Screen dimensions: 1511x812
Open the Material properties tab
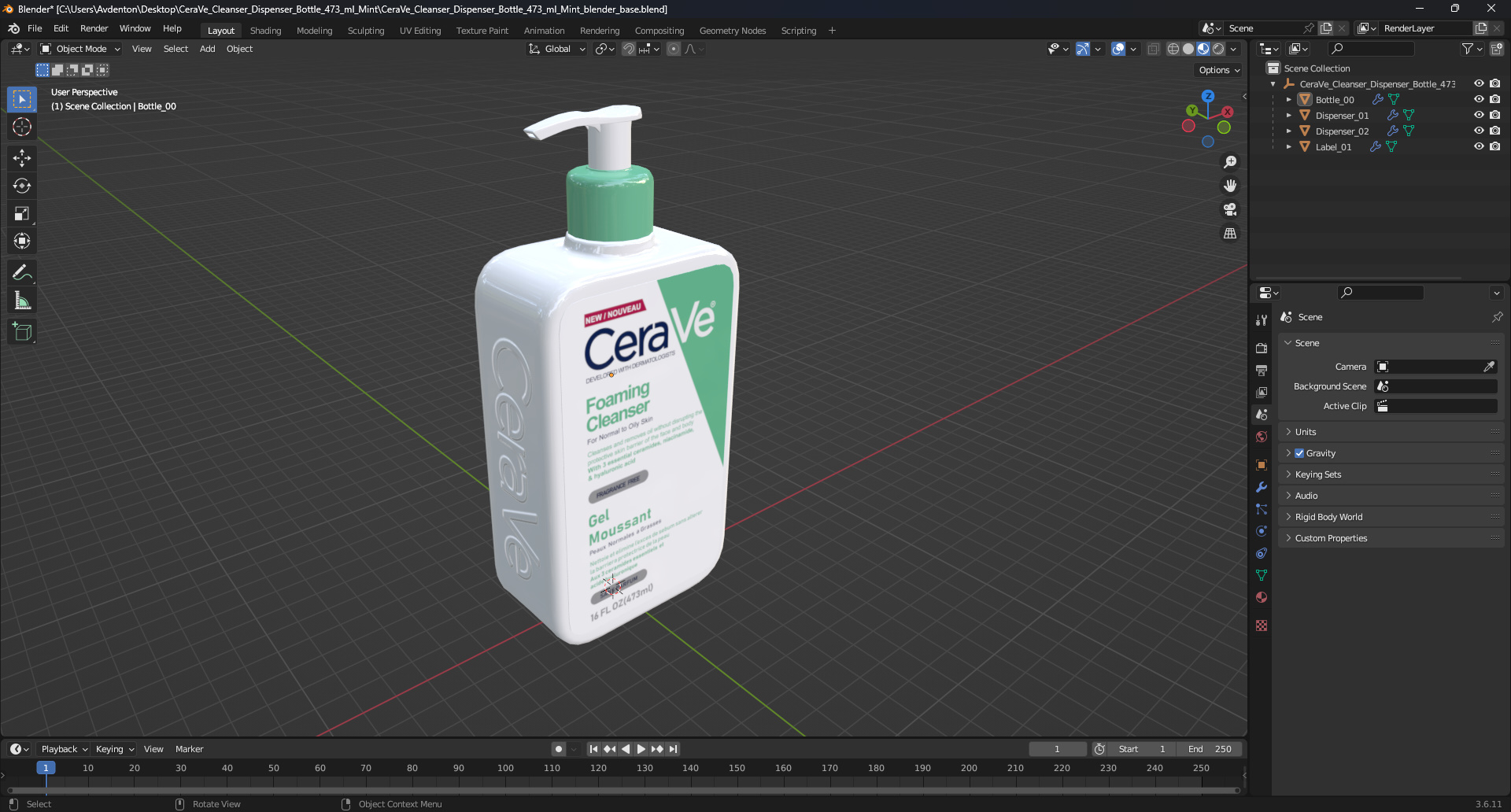[x=1262, y=597]
